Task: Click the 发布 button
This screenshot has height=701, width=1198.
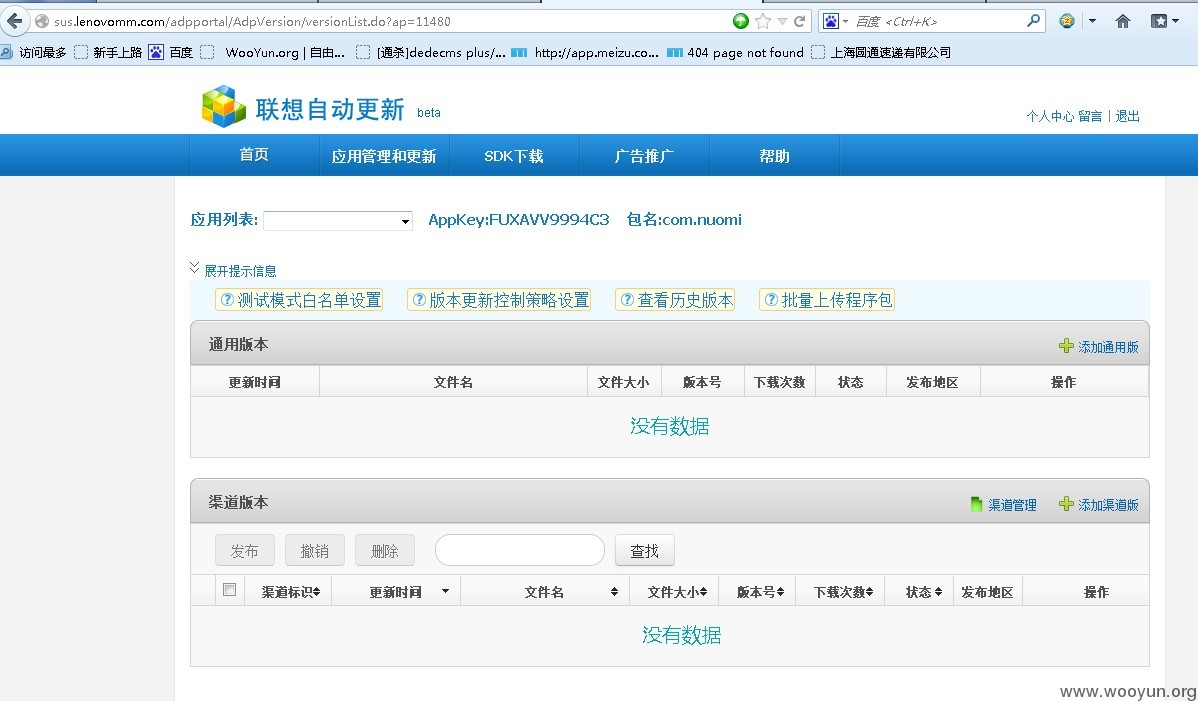Action: pos(244,551)
